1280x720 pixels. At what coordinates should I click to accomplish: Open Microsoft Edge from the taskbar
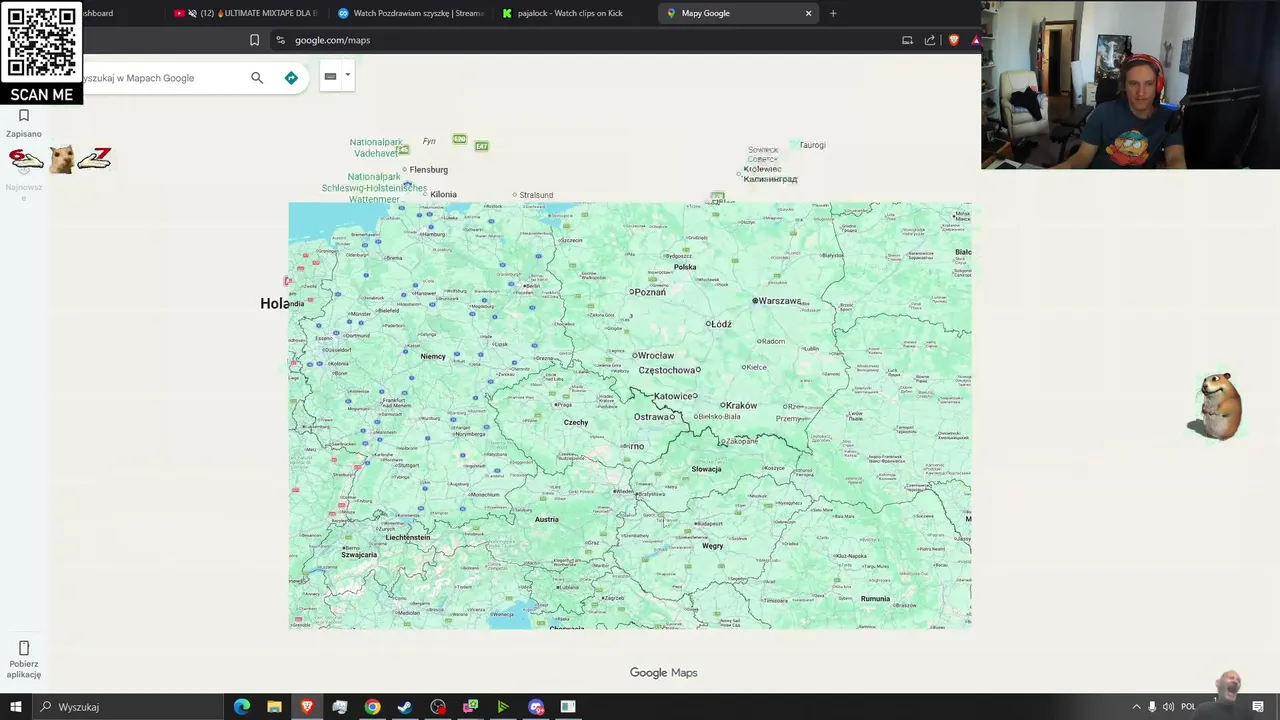tap(242, 707)
